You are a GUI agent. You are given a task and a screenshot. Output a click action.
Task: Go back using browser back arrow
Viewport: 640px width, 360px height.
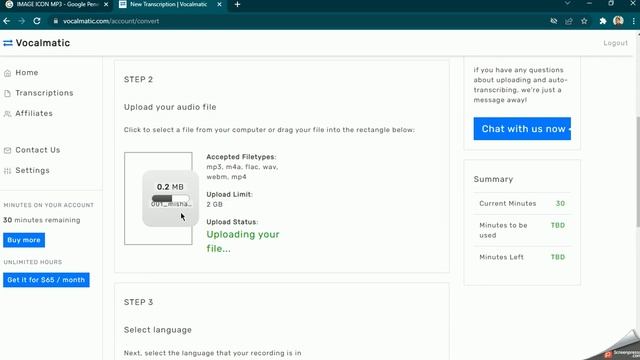pos(7,21)
